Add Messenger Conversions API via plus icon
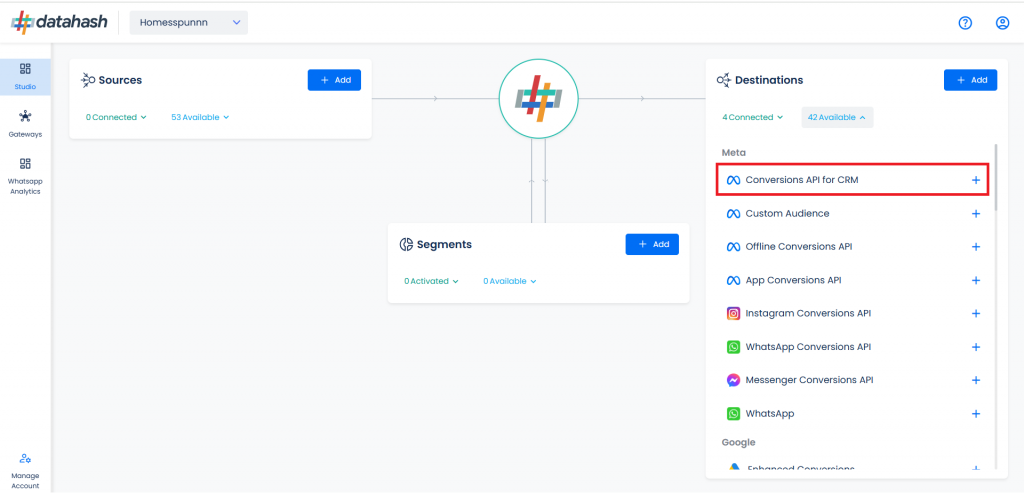 click(976, 380)
